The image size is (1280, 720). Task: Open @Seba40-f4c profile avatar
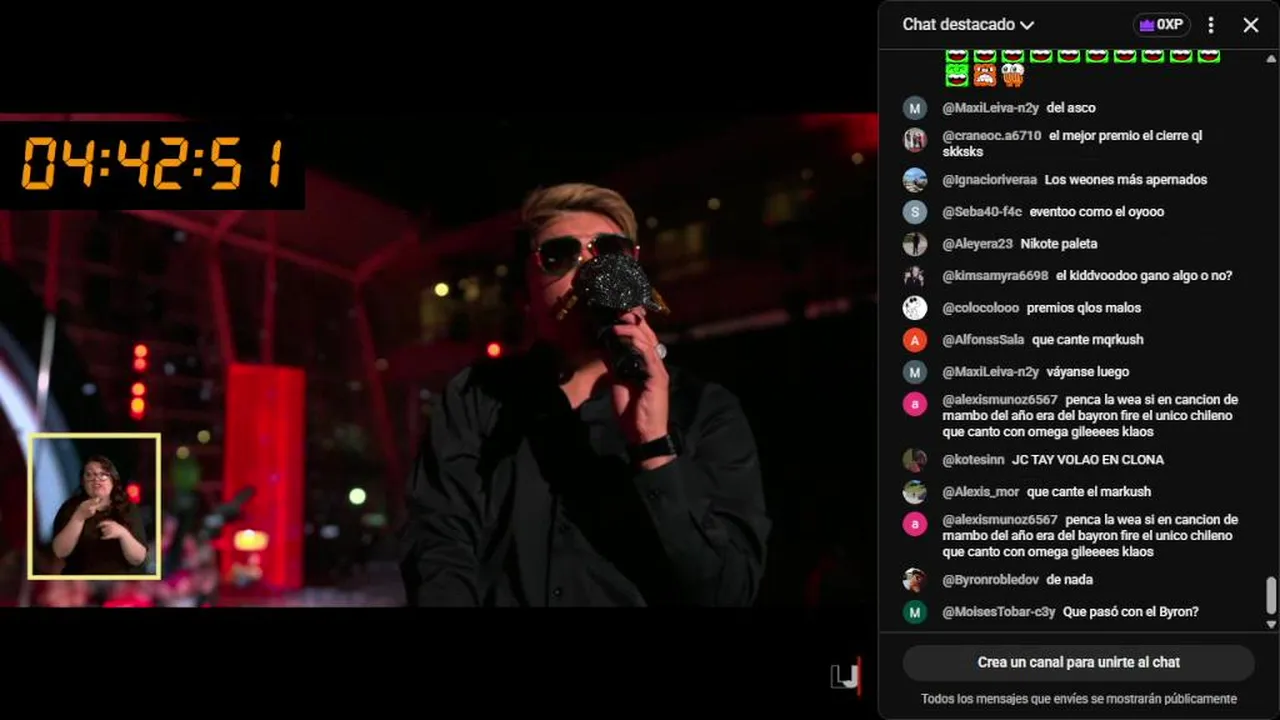click(915, 212)
